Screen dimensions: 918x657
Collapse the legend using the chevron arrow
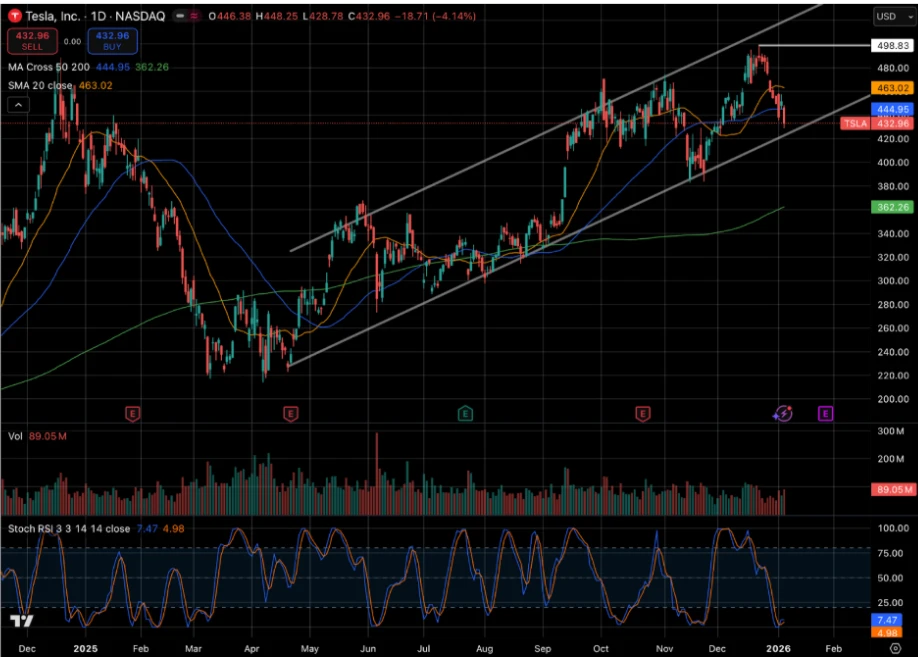(18, 103)
